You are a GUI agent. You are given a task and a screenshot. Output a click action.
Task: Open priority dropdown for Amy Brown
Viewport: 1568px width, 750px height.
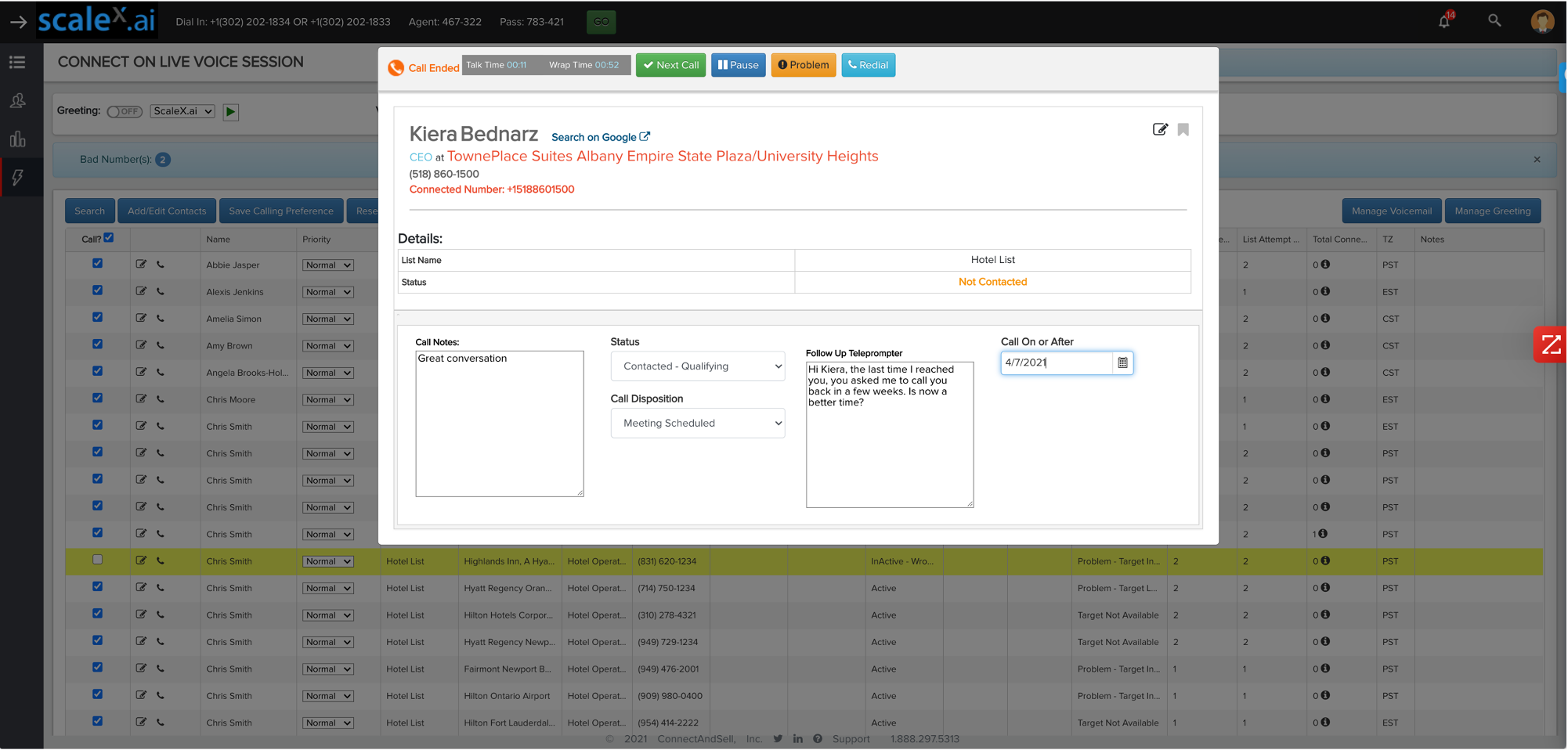(x=328, y=346)
